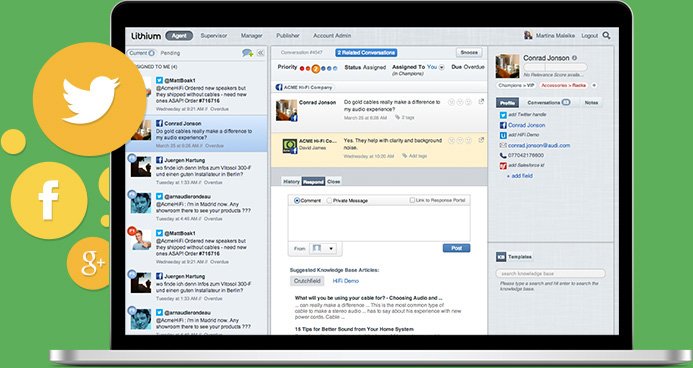Click the Snooze button
693x368 pixels.
(469, 53)
